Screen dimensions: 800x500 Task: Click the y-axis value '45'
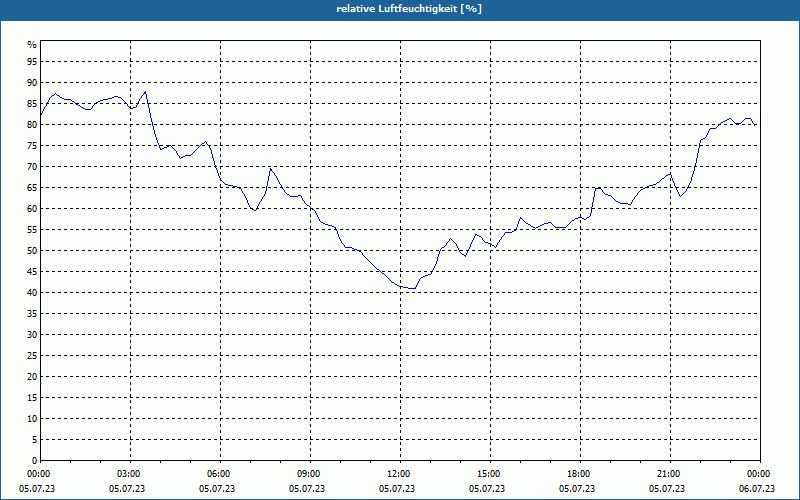(32, 271)
